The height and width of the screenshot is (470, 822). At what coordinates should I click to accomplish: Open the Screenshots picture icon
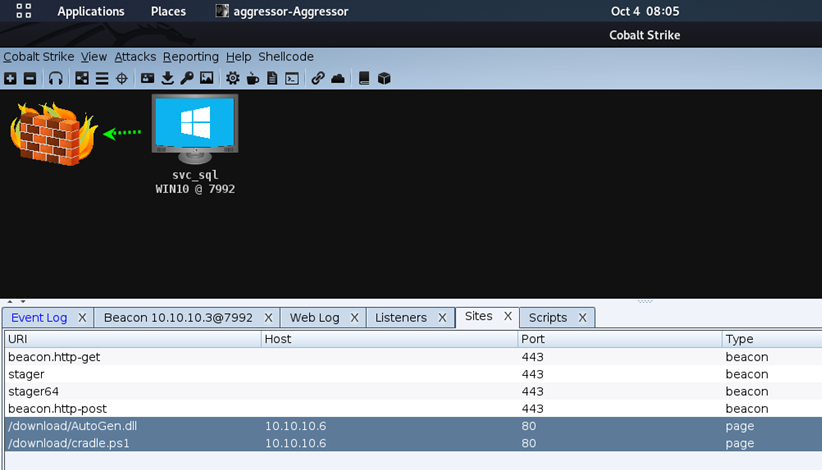207,78
